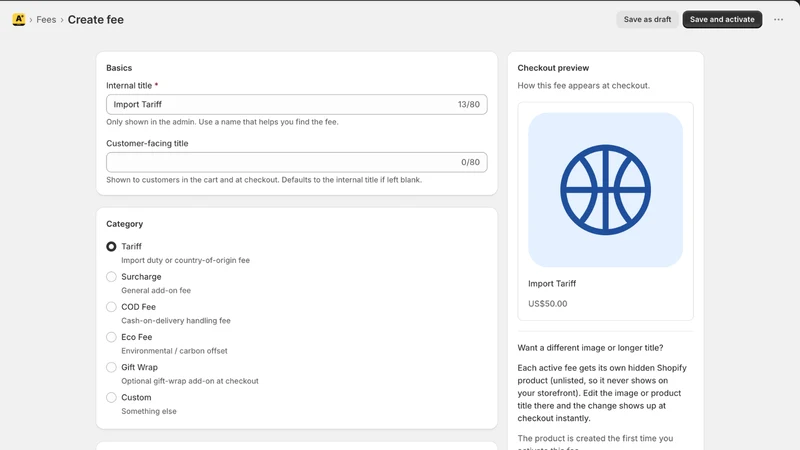Click 'Something else' description text

[148, 411]
